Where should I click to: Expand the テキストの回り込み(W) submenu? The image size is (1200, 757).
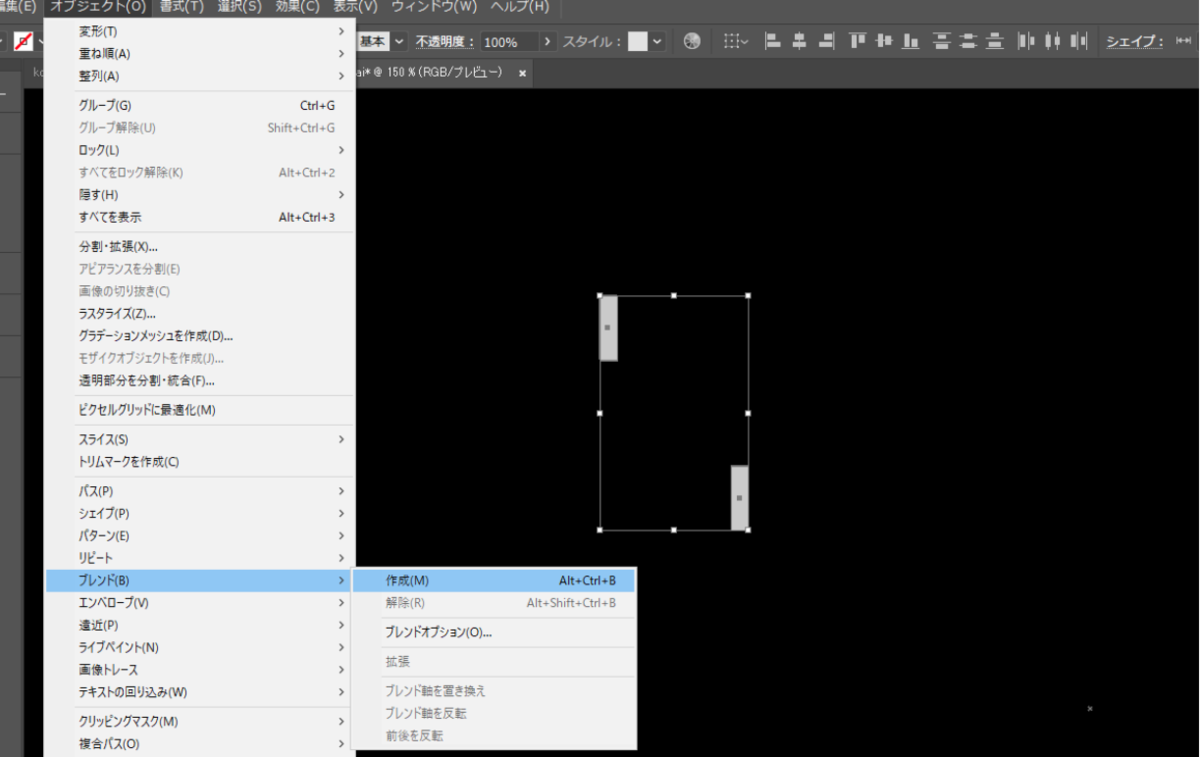(199, 692)
